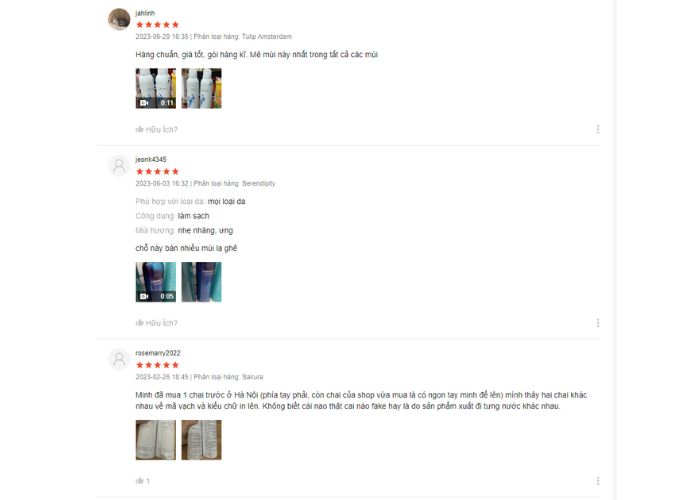The width and height of the screenshot is (700, 500).
Task: Open more options for rosemarry2022's review
Action: pos(598,481)
